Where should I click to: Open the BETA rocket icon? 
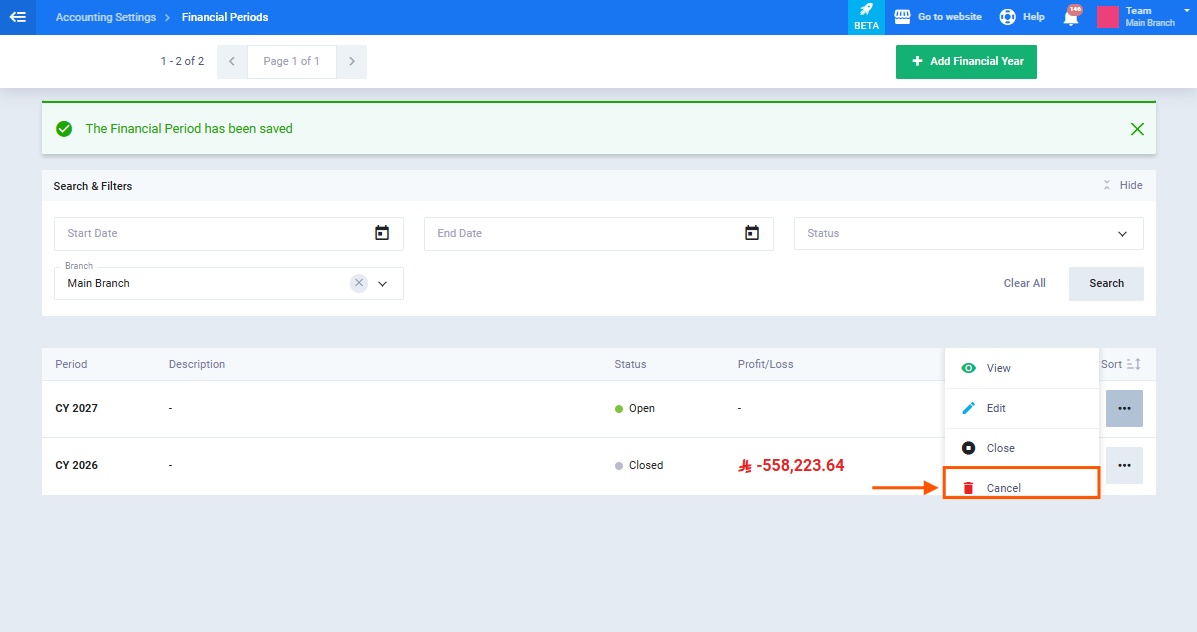pyautogui.click(x=866, y=17)
